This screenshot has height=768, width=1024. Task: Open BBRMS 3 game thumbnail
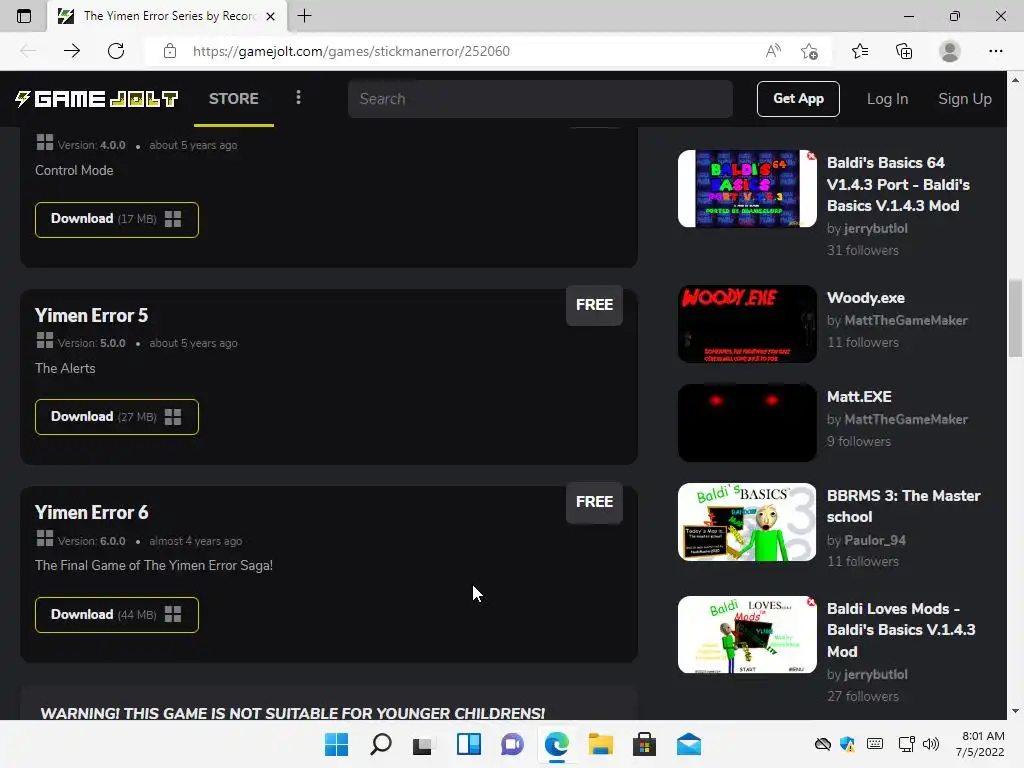747,522
